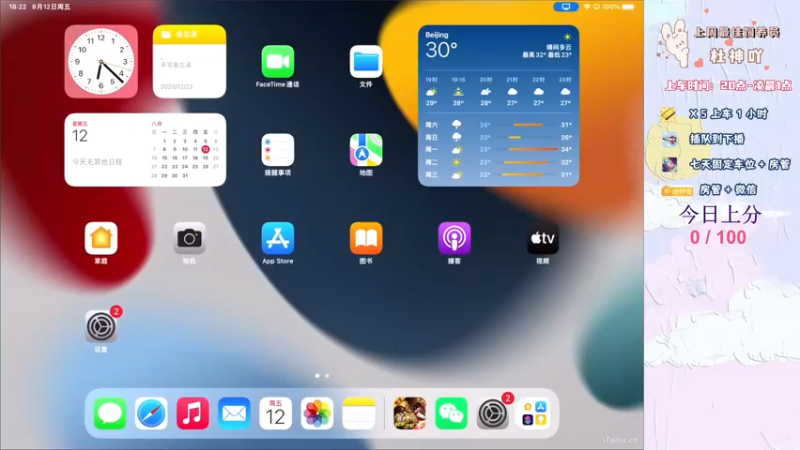Open Photos from the dock
Viewport: 800px width, 450px height.
click(317, 413)
